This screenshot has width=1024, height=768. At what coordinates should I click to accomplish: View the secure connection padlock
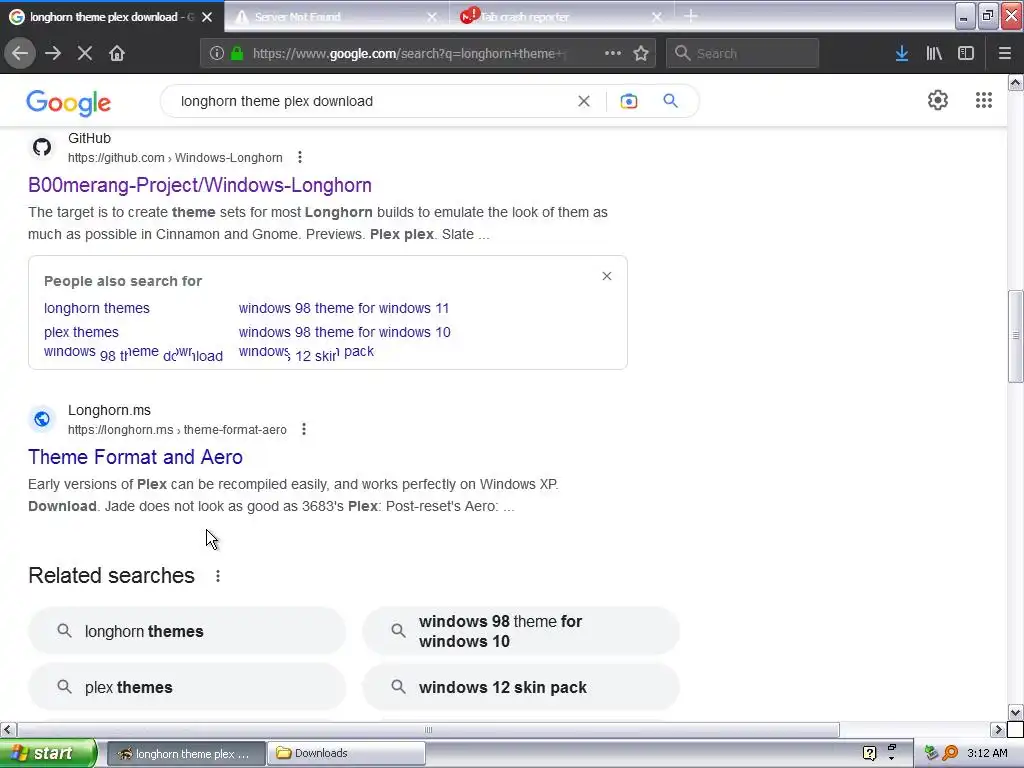click(238, 54)
